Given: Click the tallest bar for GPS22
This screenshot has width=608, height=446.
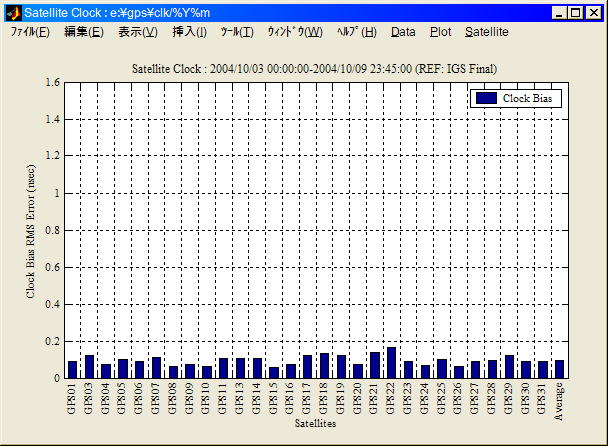Looking at the screenshot, I should pos(391,363).
